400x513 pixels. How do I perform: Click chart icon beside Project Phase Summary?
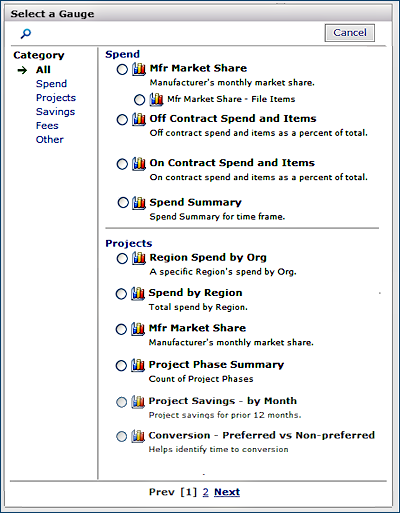pos(138,365)
